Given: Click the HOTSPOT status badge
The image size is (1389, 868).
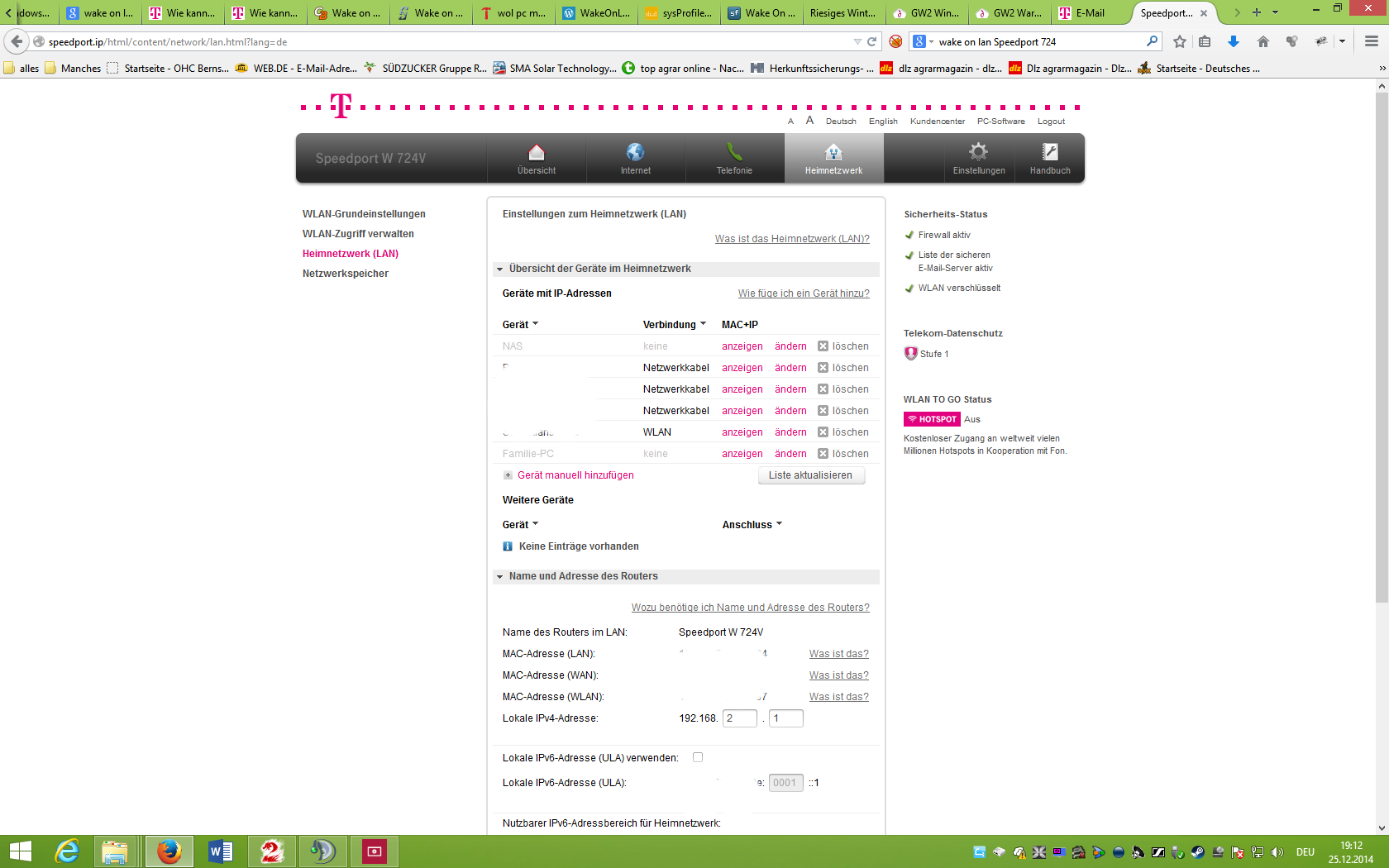Looking at the screenshot, I should pyautogui.click(x=932, y=419).
